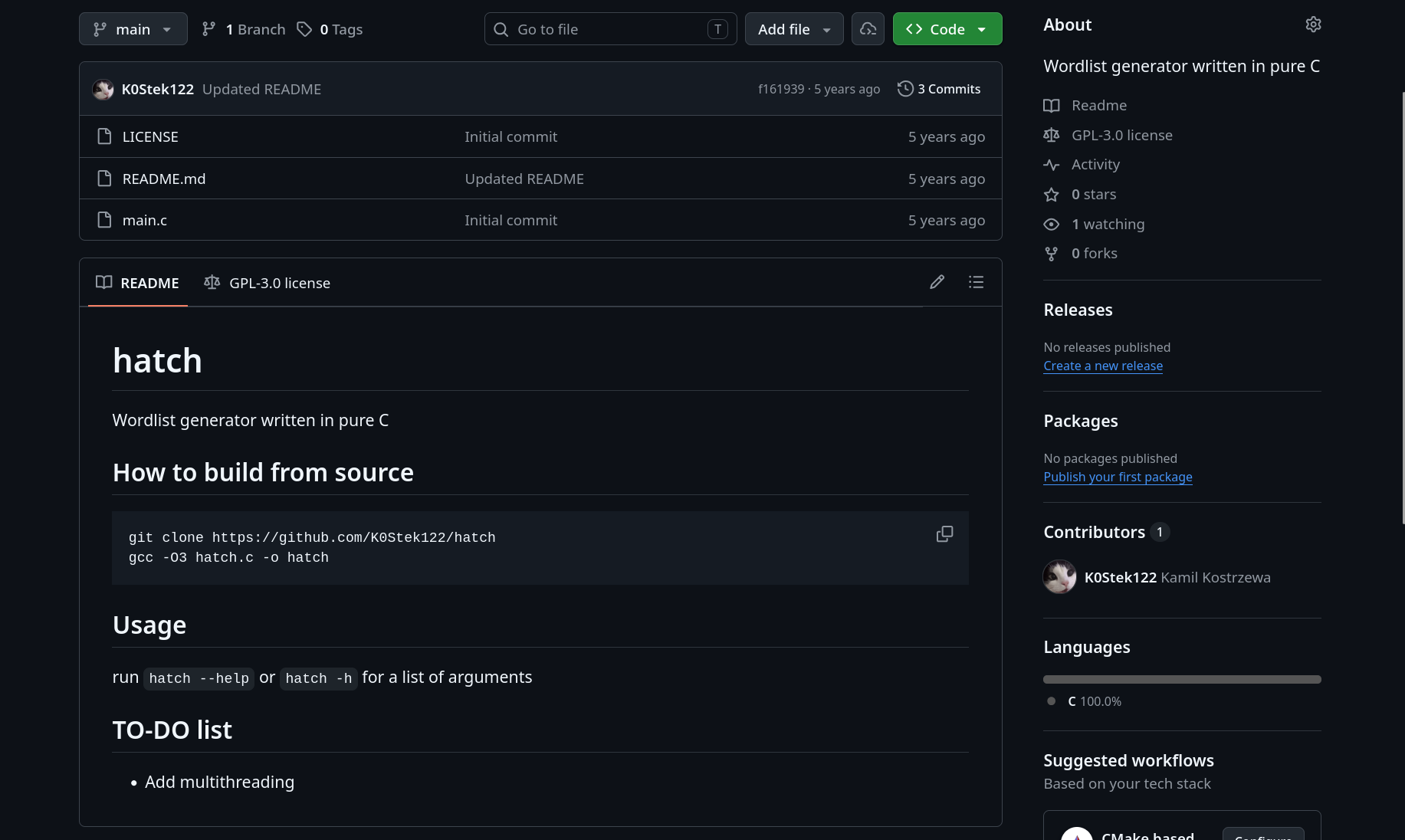
Task: Click the tag icon beside 0 Tags
Action: [304, 29]
